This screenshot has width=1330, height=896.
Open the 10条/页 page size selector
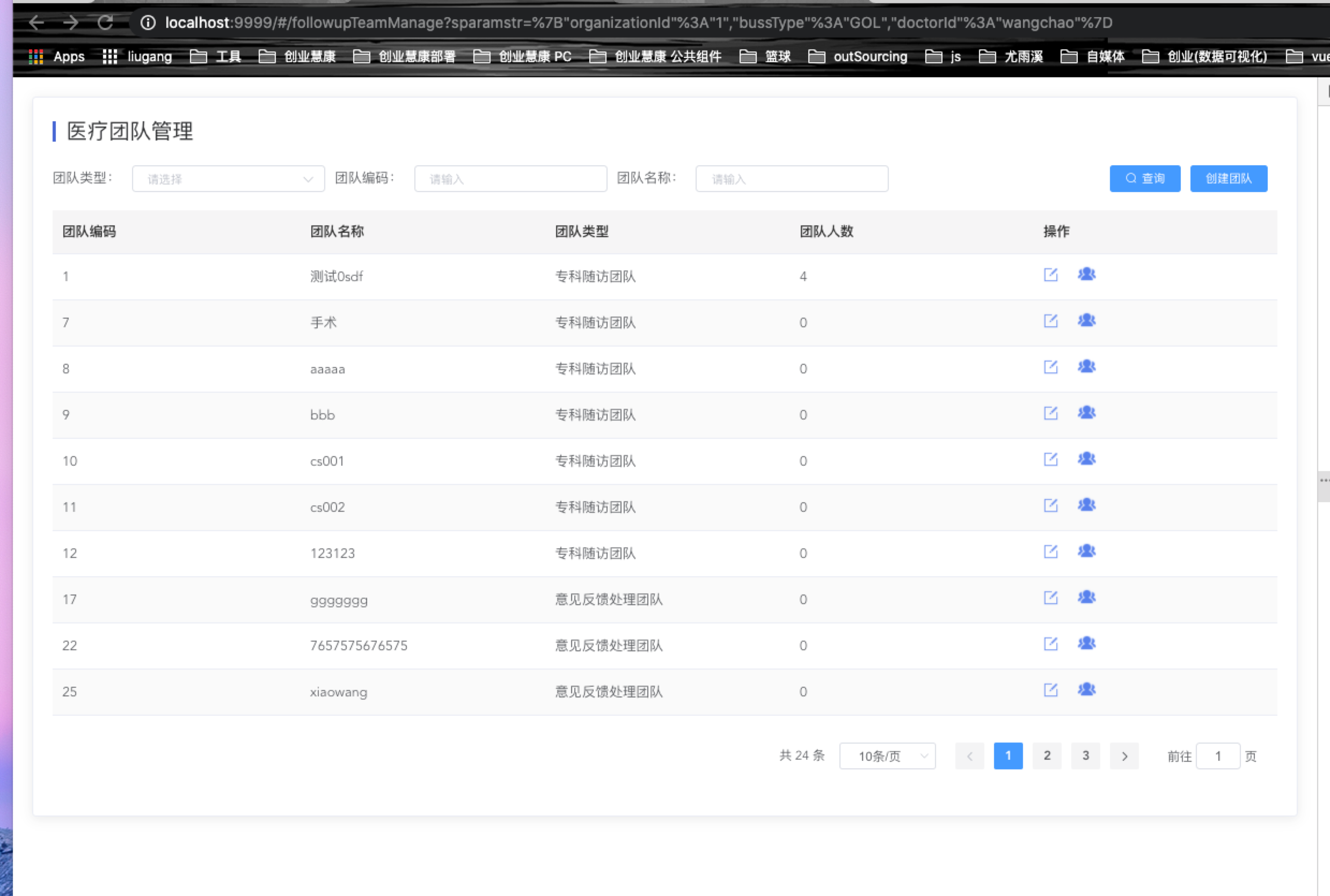[x=887, y=756]
